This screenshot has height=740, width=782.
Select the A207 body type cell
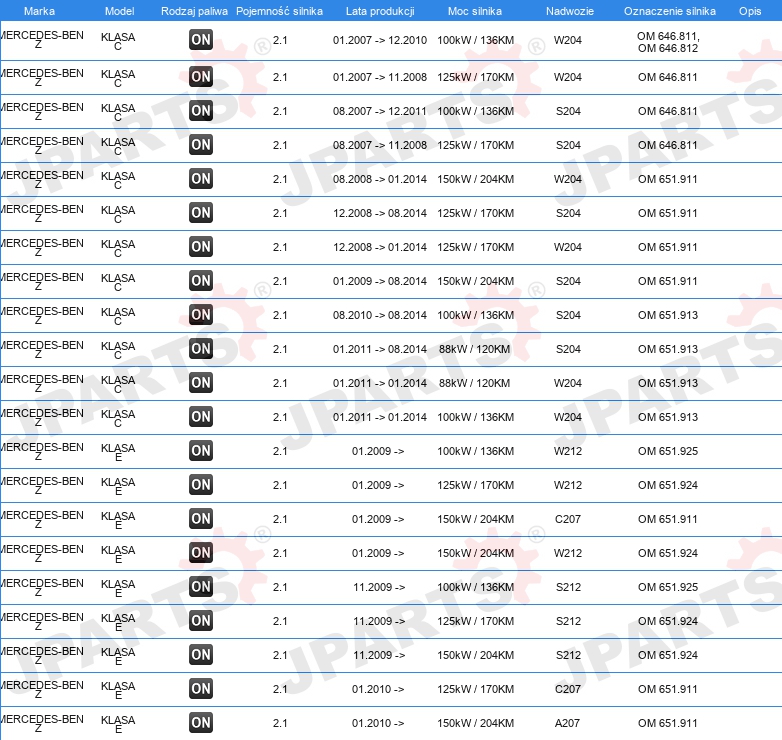pyautogui.click(x=568, y=723)
